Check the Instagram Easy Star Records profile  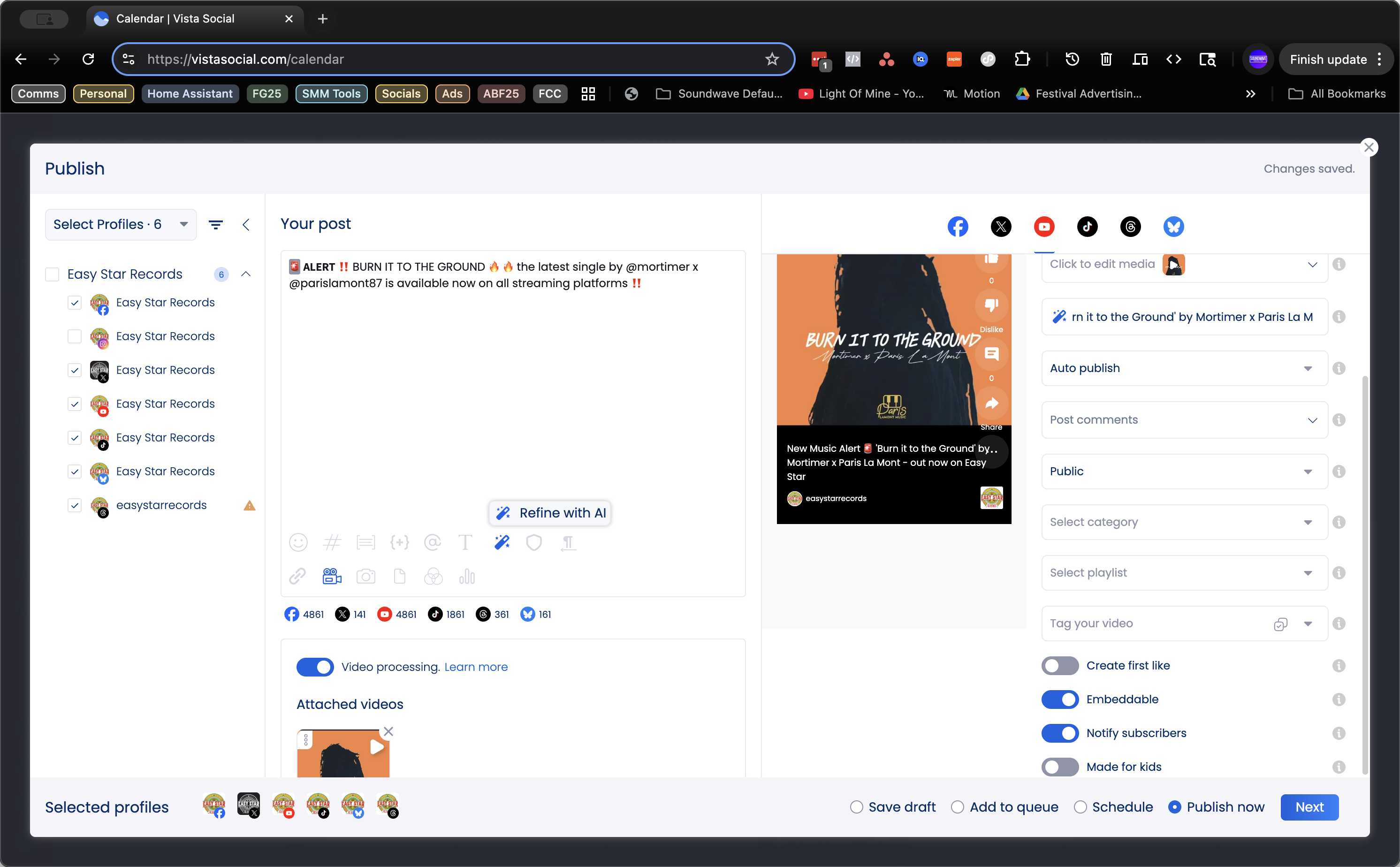click(75, 336)
